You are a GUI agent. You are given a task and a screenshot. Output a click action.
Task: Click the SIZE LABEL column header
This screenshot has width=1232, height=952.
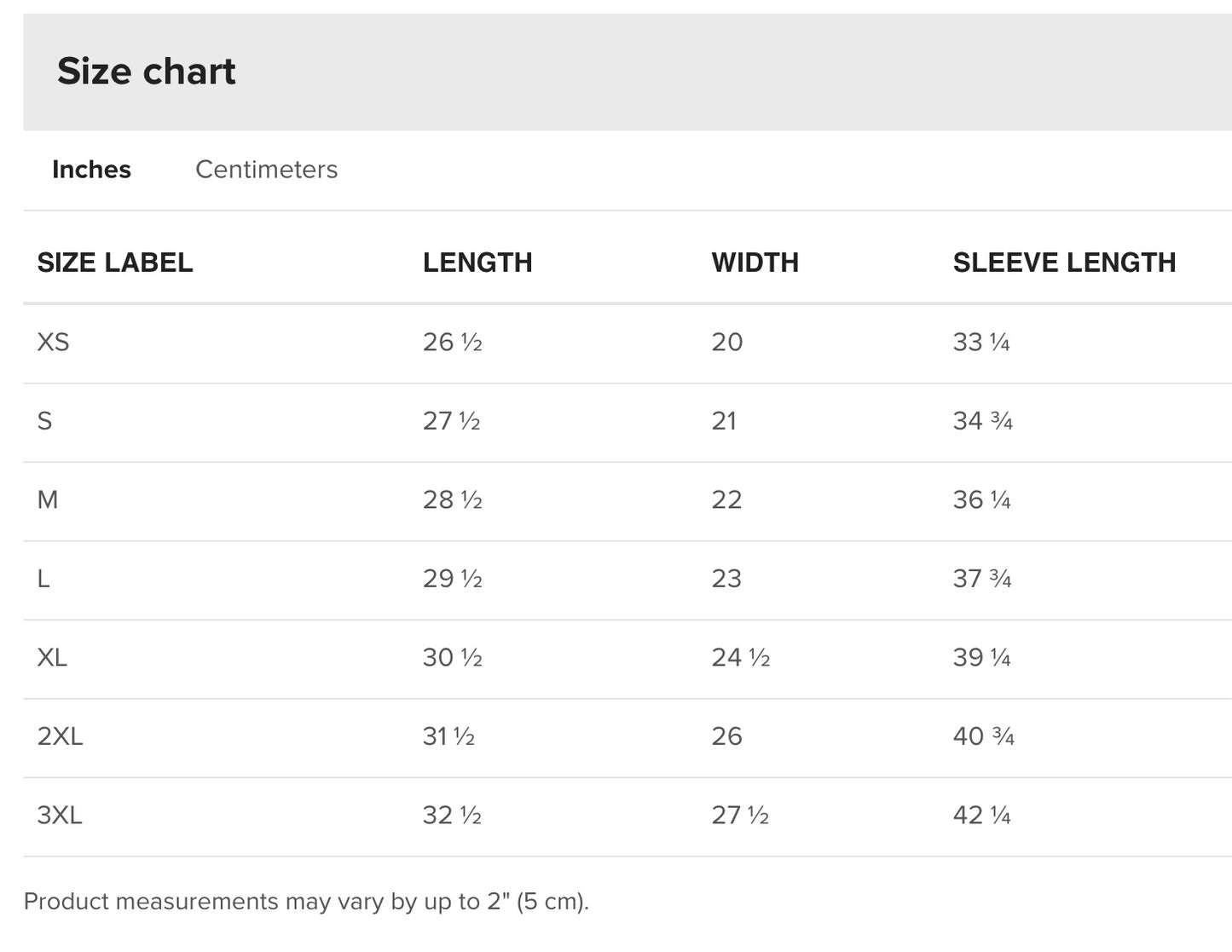[115, 263]
